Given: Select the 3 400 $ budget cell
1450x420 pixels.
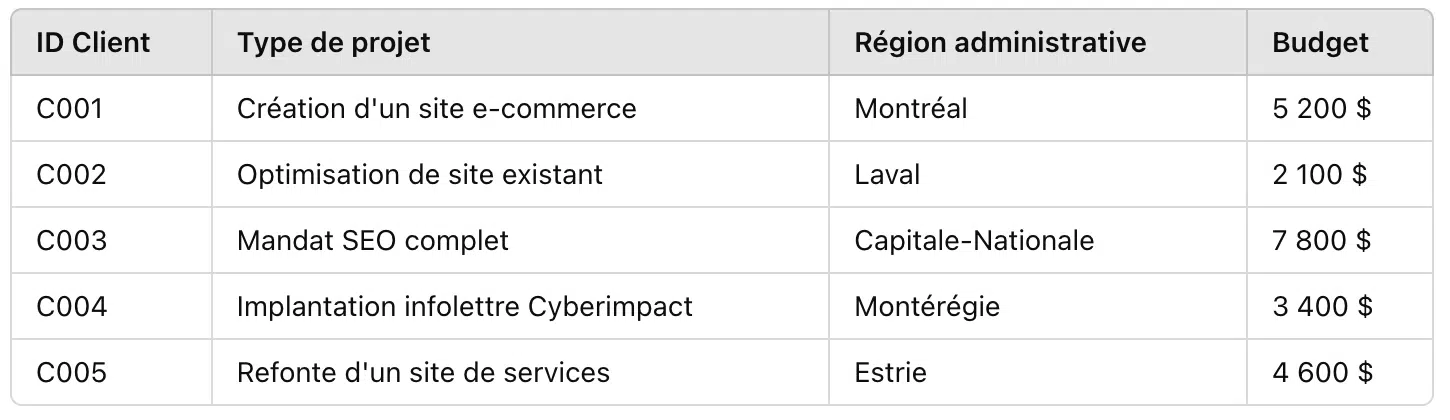Looking at the screenshot, I should pos(1343,306).
